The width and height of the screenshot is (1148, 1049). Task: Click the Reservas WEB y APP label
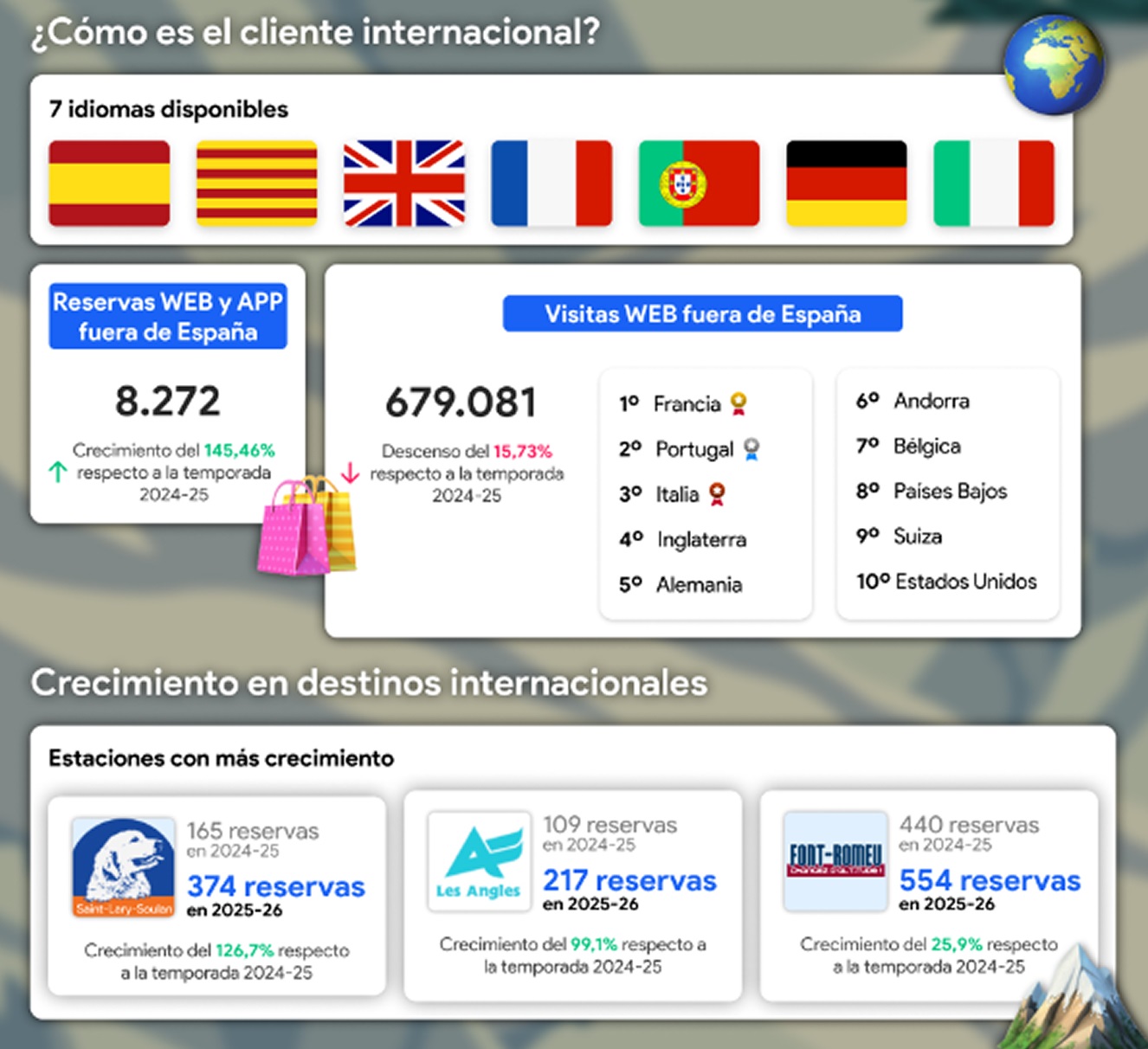coord(168,317)
